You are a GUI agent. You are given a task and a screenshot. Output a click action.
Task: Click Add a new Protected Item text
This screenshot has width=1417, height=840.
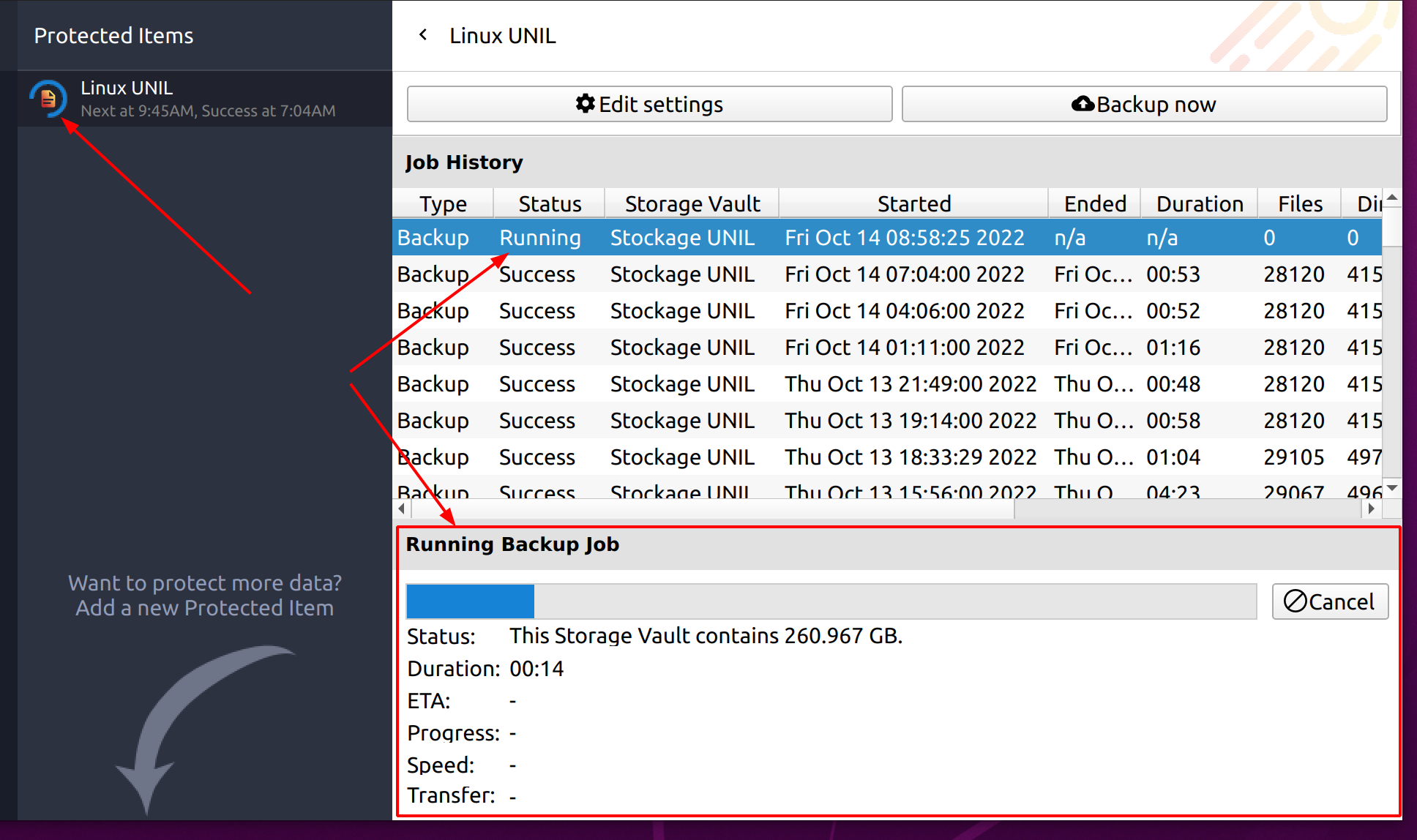click(x=204, y=608)
